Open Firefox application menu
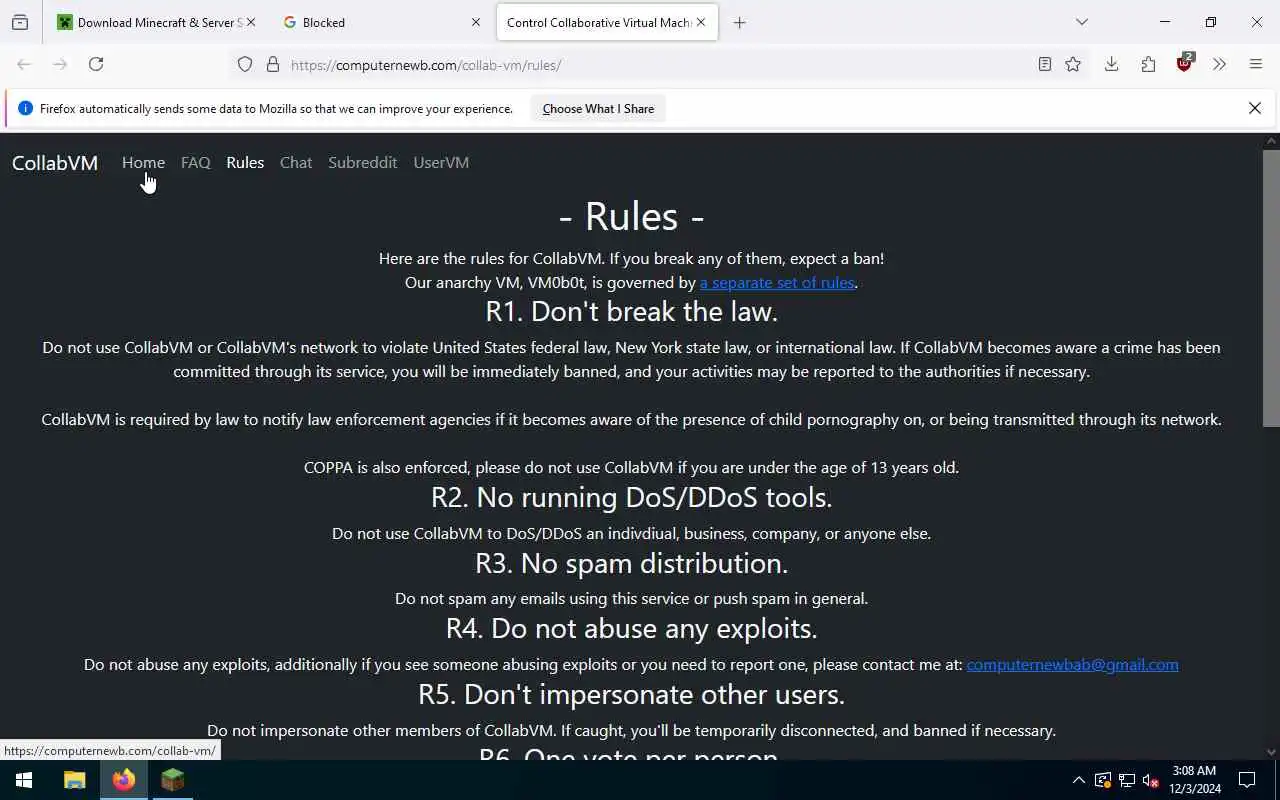Image resolution: width=1280 pixels, height=800 pixels. (x=1256, y=64)
